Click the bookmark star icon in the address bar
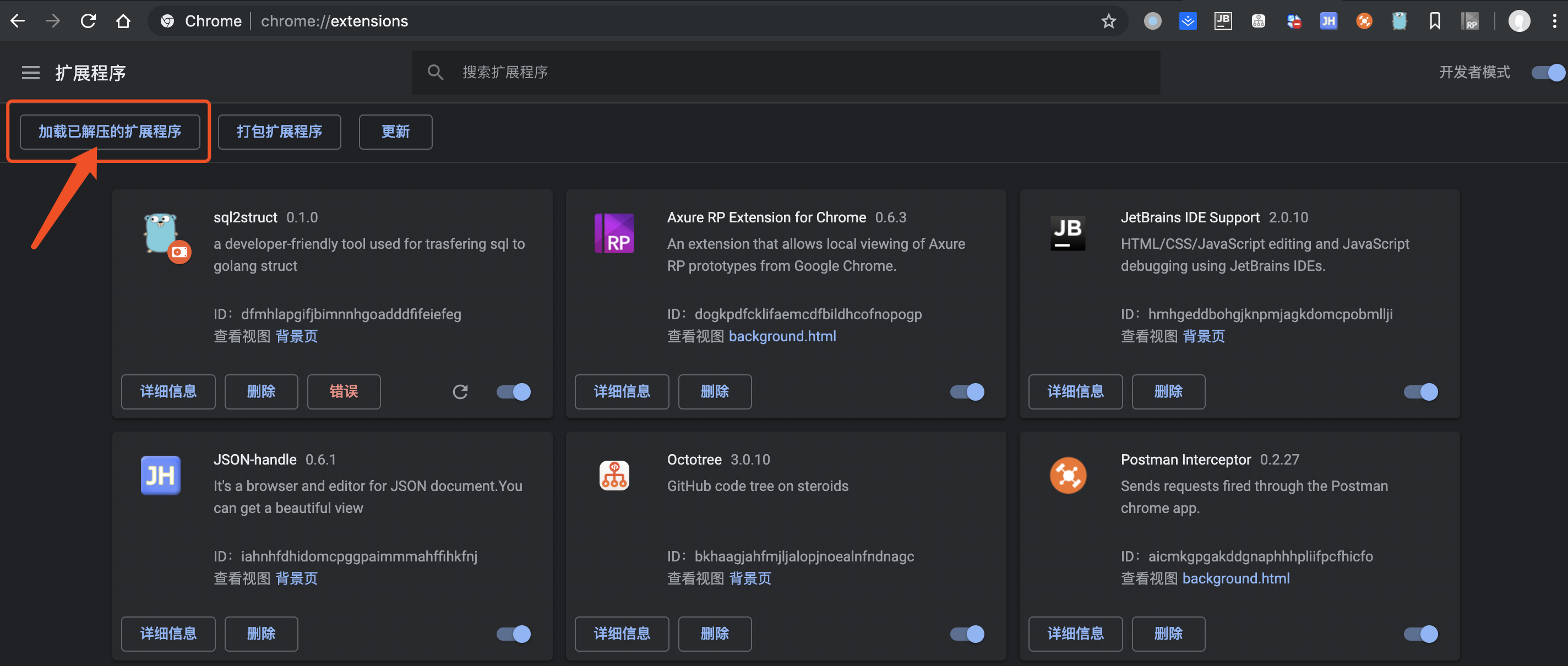 click(x=1108, y=21)
